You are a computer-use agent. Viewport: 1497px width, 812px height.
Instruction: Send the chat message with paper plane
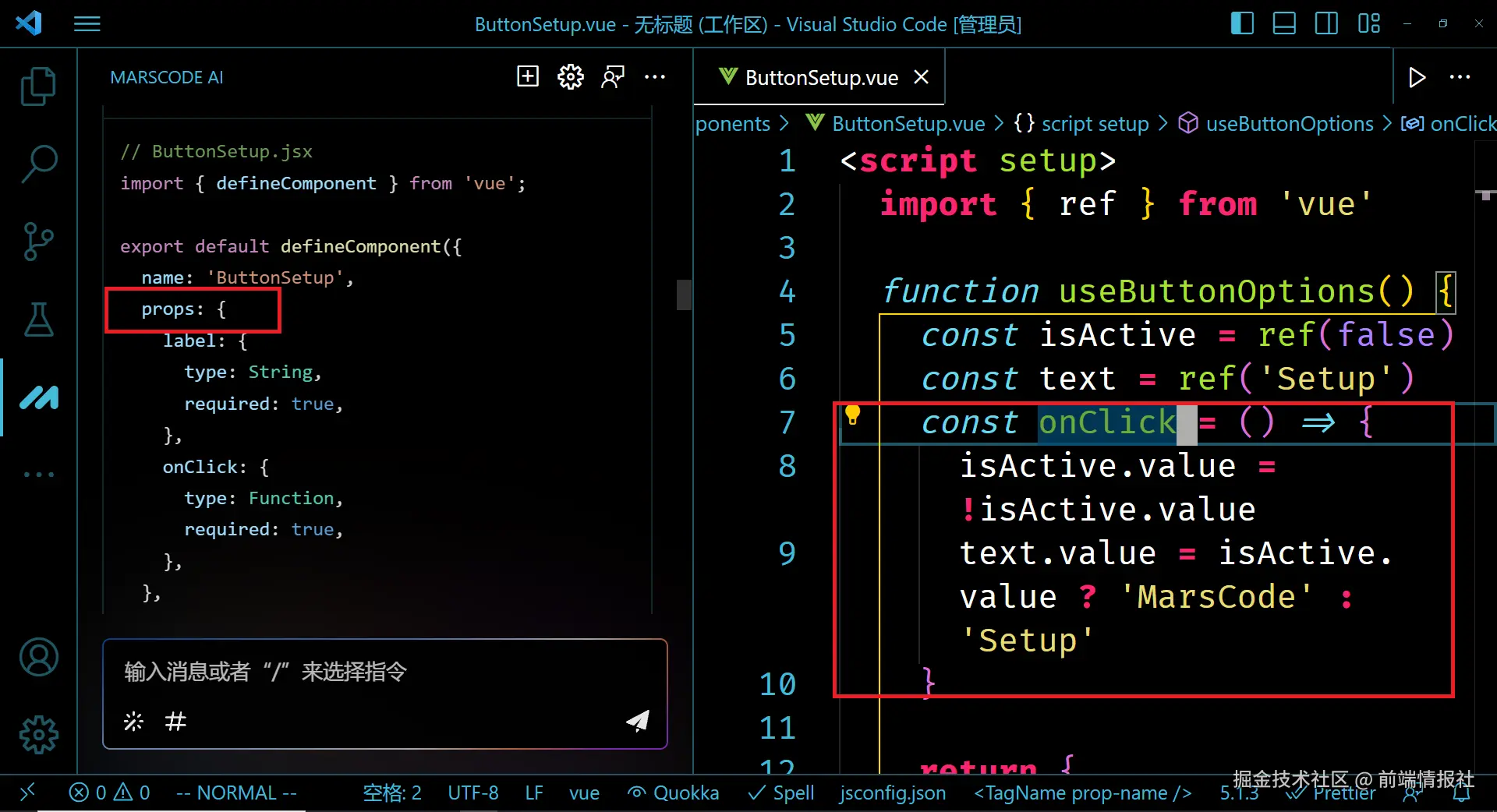tap(638, 721)
